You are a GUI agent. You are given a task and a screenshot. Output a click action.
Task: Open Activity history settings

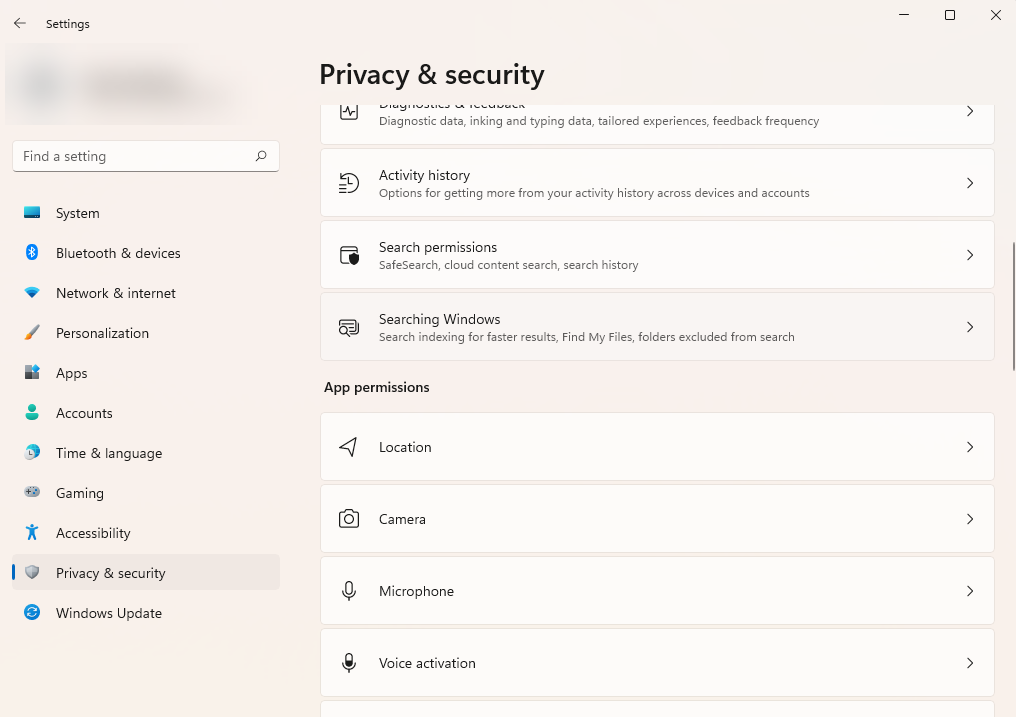coord(657,183)
